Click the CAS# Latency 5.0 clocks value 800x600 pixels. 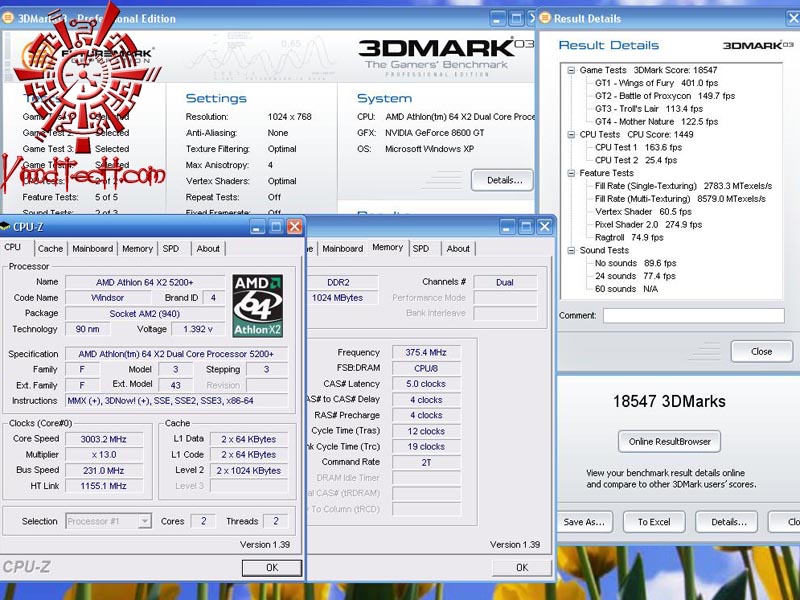(426, 384)
